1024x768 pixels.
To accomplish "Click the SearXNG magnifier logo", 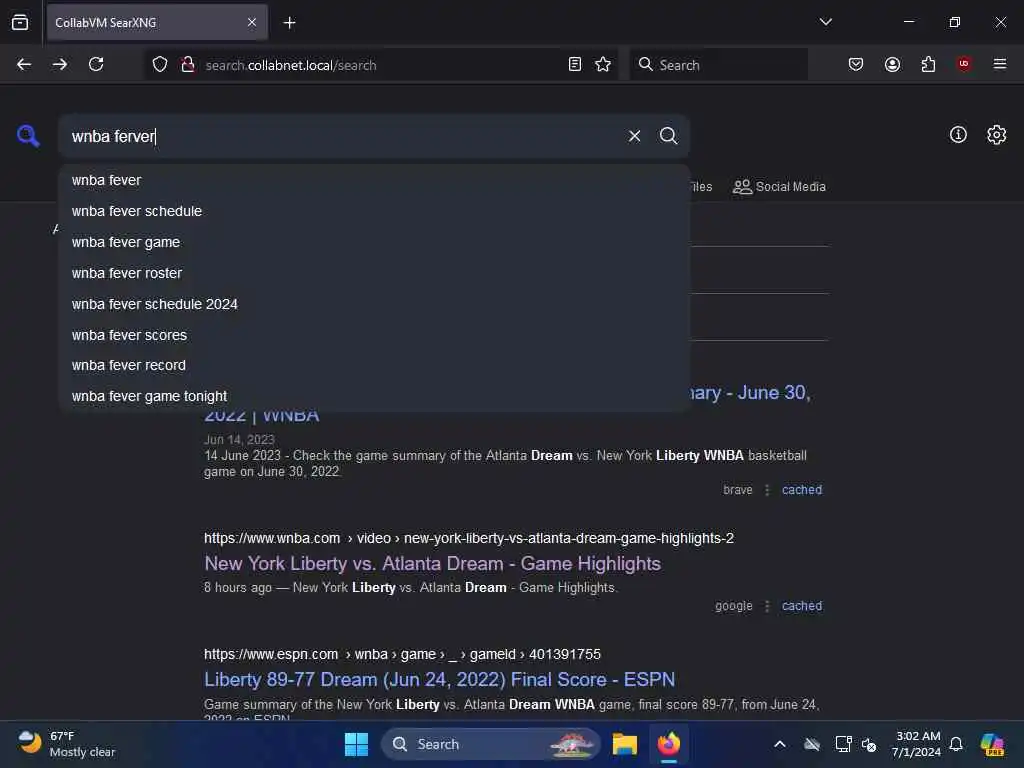I will tap(28, 136).
